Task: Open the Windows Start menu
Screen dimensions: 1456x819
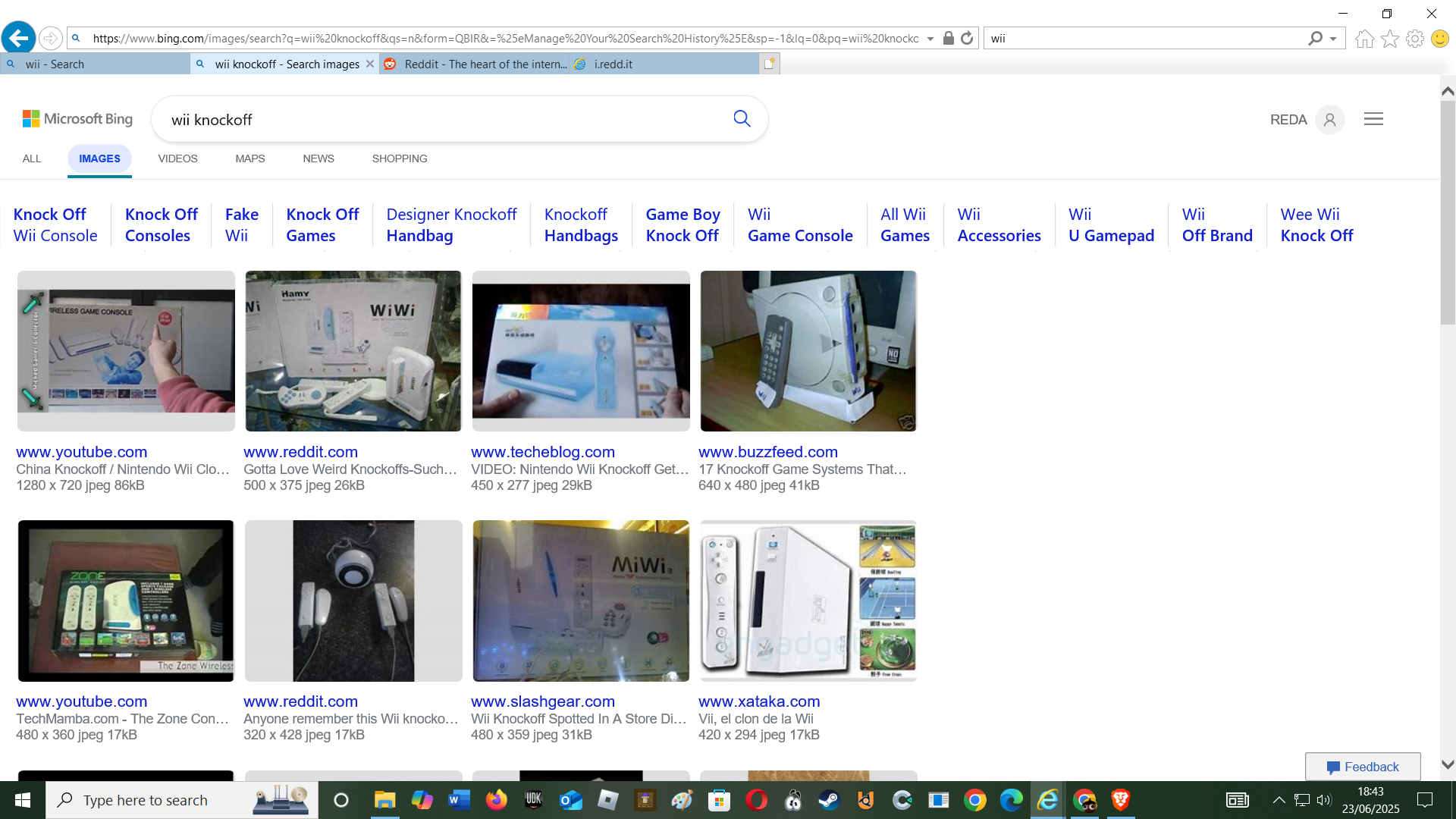Action: click(x=22, y=800)
